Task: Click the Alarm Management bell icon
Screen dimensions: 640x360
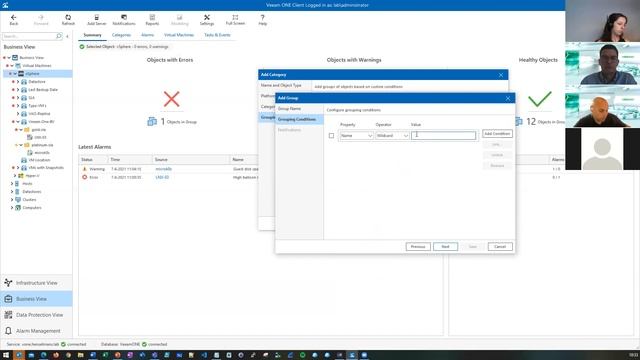Action: point(8,331)
